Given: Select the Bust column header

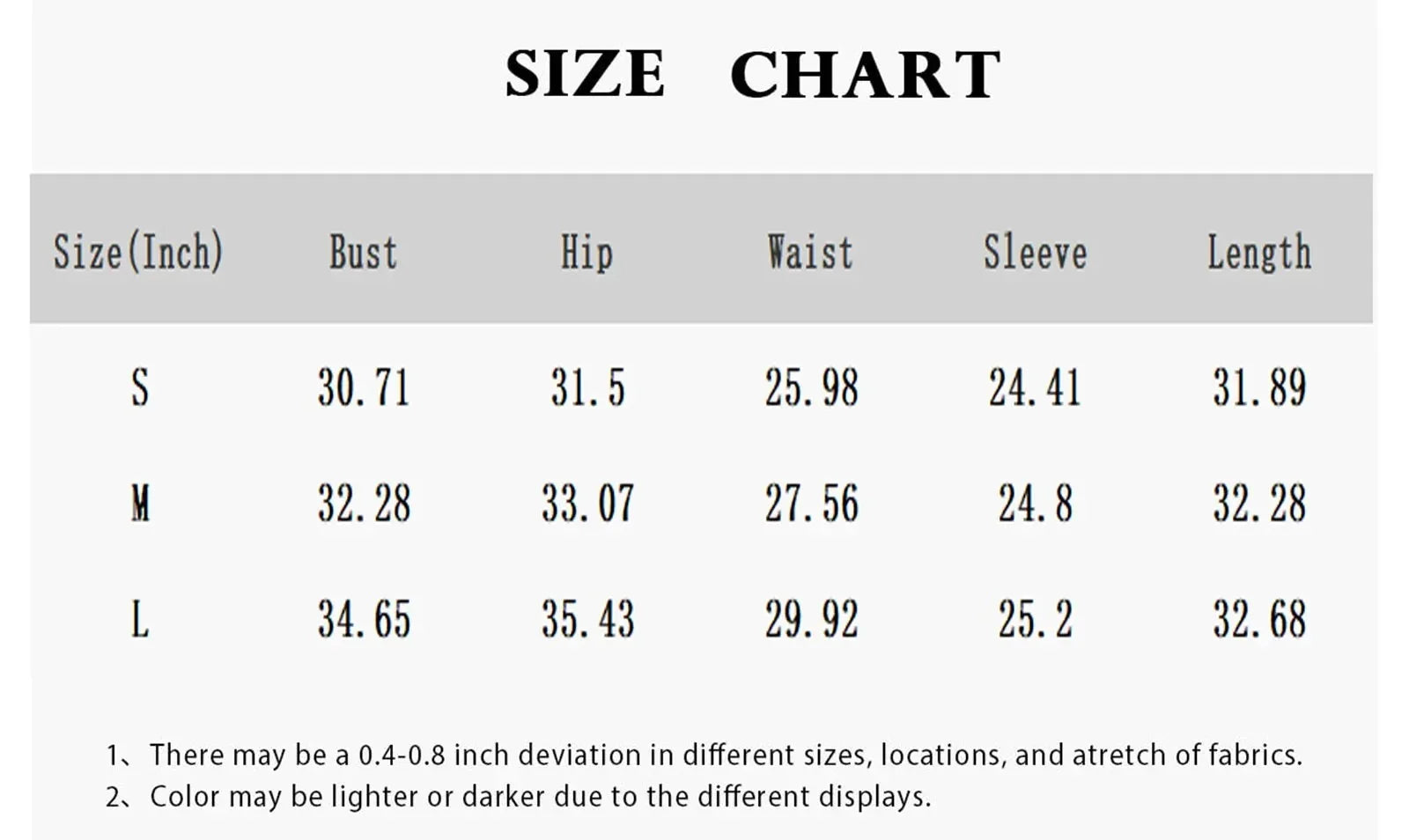Looking at the screenshot, I should [363, 253].
